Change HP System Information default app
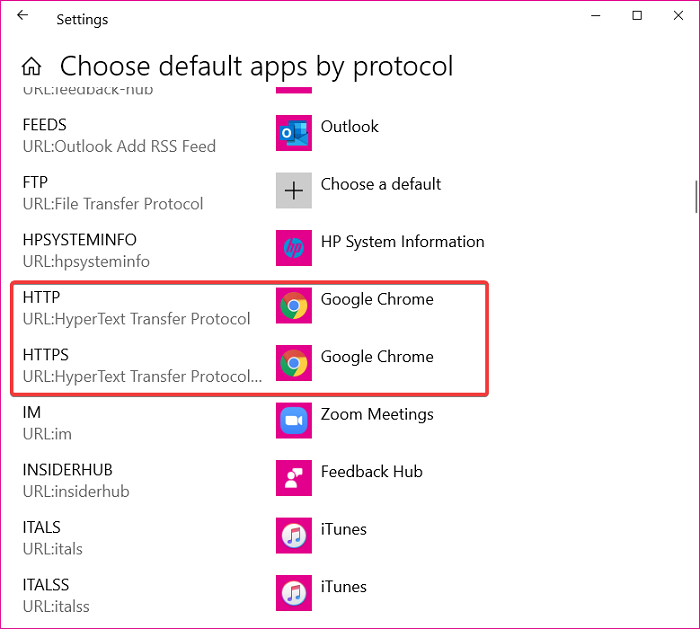 pyautogui.click(x=403, y=242)
